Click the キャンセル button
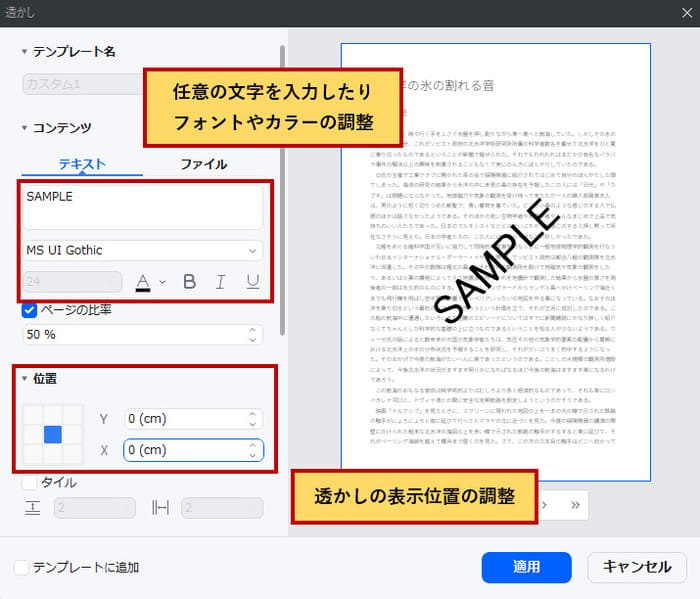Image resolution: width=700 pixels, height=599 pixels. click(x=636, y=567)
